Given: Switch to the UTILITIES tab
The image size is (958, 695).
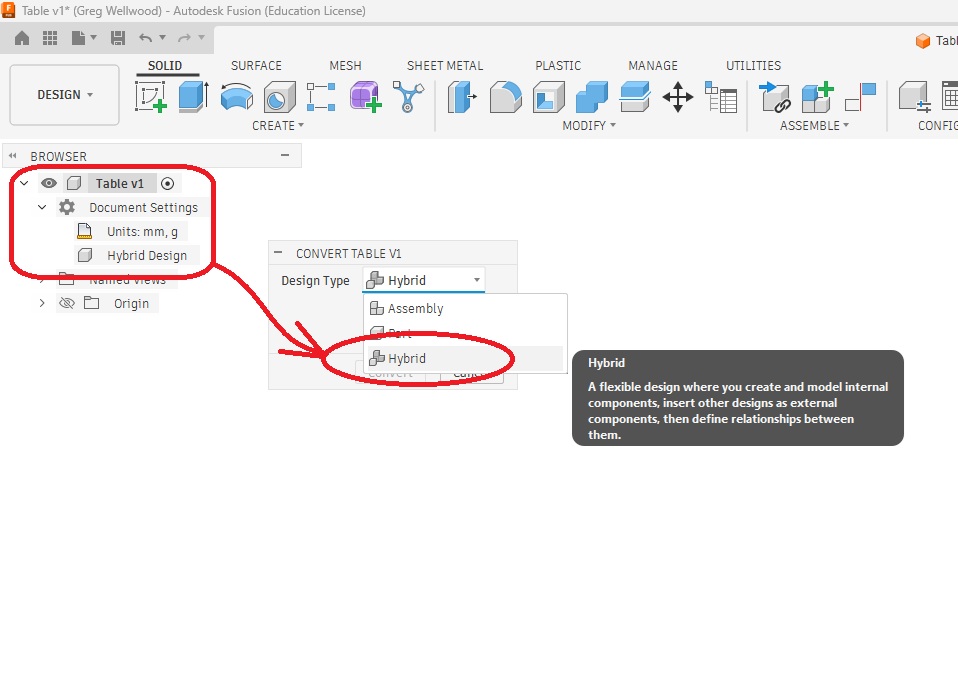Looking at the screenshot, I should (x=753, y=65).
